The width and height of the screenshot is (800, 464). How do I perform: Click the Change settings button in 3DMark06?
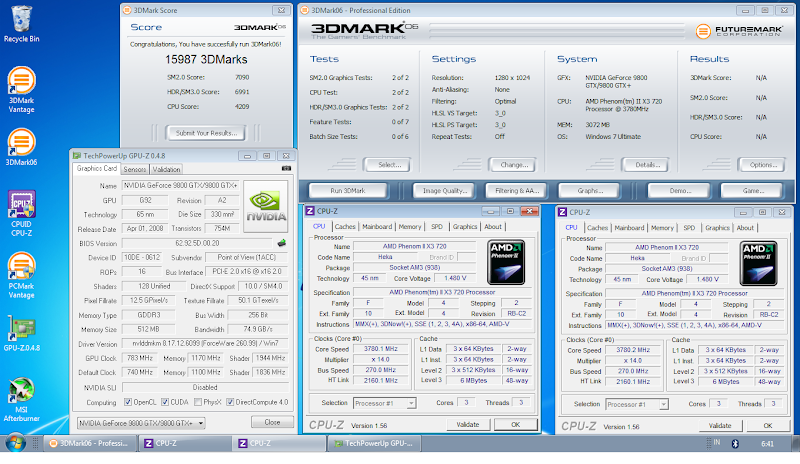tap(514, 165)
